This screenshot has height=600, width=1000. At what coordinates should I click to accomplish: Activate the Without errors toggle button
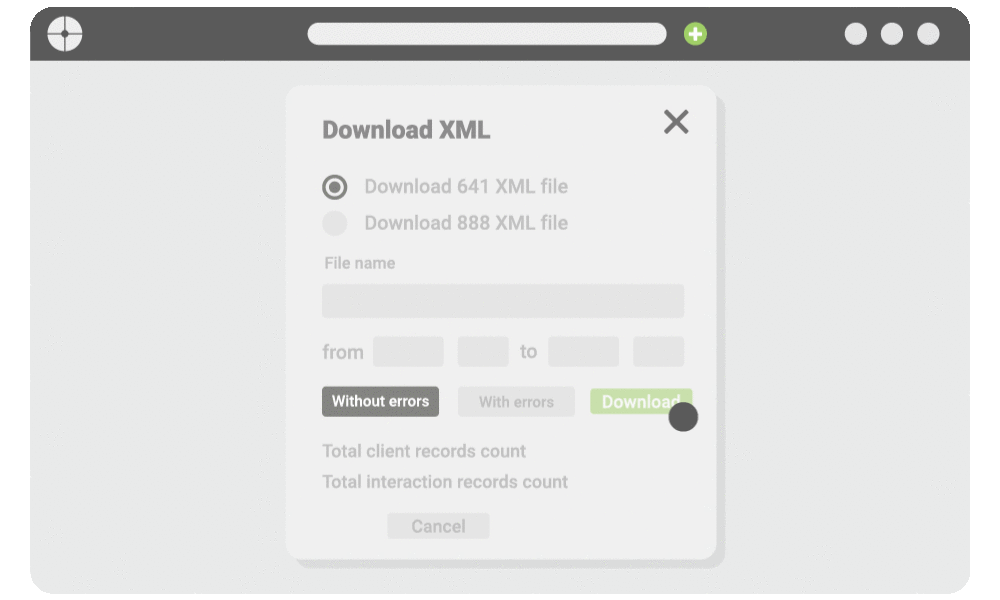(380, 401)
